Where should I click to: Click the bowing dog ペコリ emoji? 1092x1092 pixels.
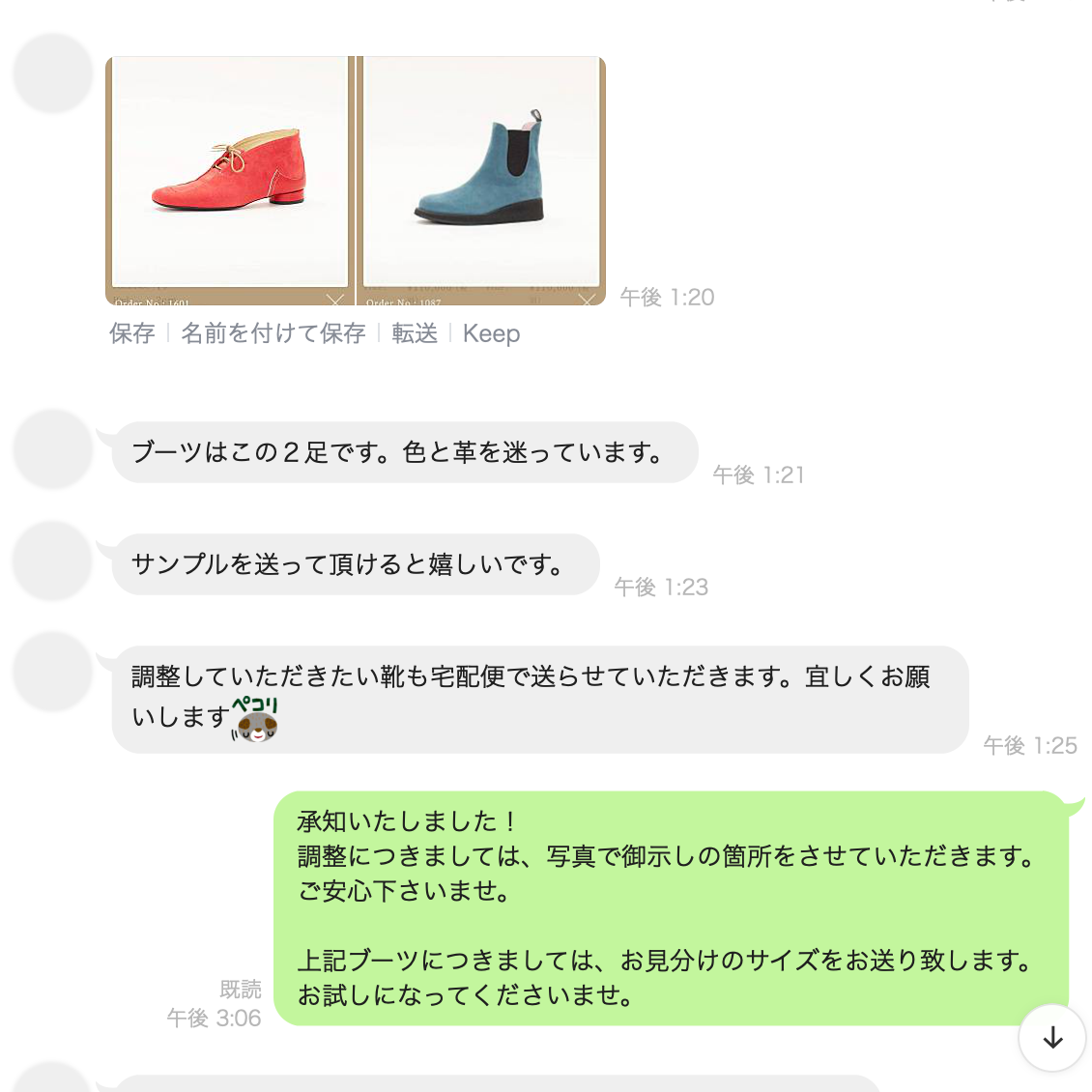255,719
